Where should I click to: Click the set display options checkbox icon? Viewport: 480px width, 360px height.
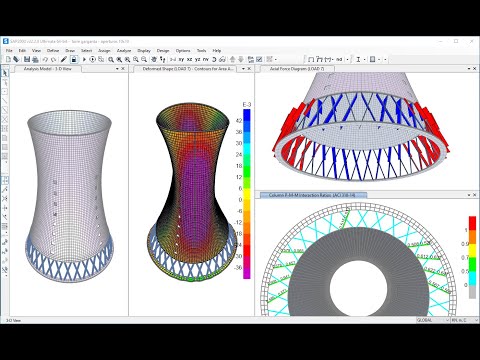pyautogui.click(x=259, y=59)
